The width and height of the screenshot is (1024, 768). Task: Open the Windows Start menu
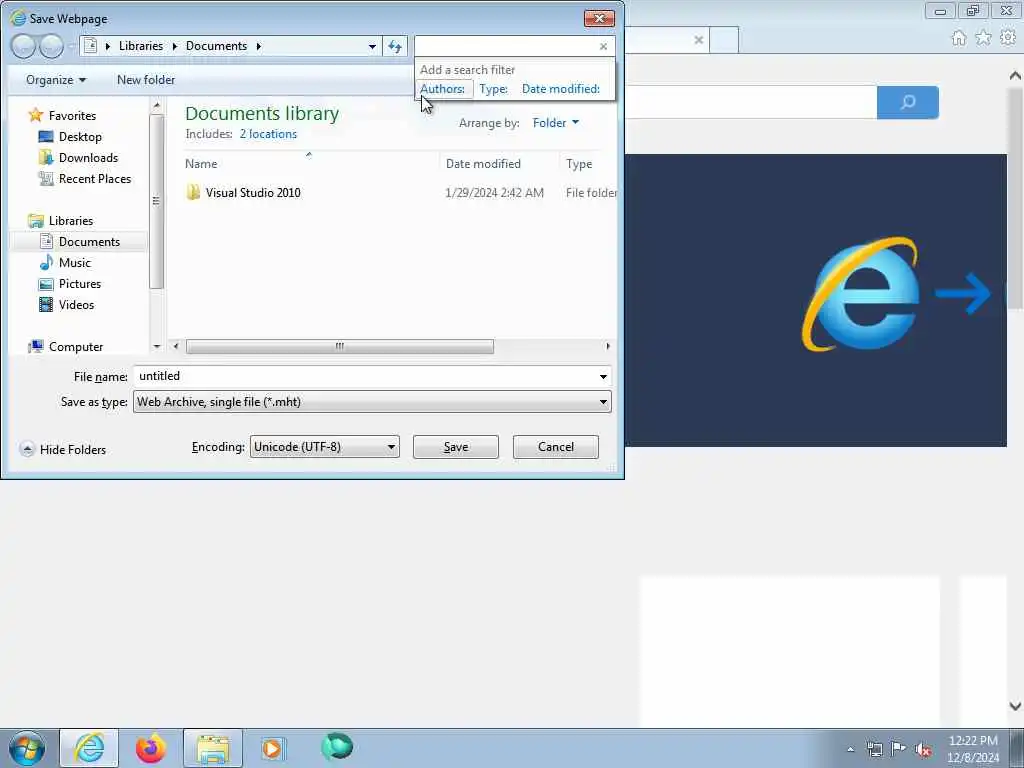[27, 748]
